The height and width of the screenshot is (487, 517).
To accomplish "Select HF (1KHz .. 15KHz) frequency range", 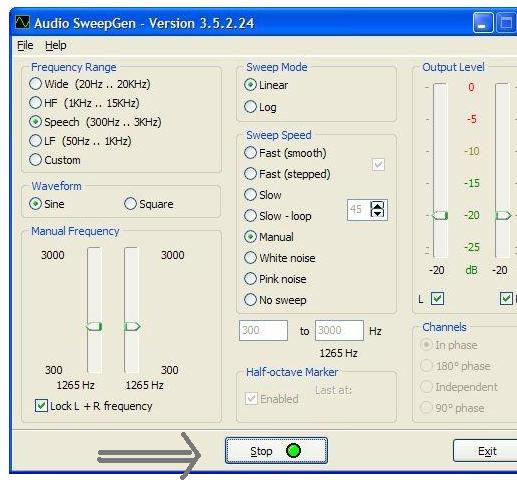I will [x=84, y=103].
